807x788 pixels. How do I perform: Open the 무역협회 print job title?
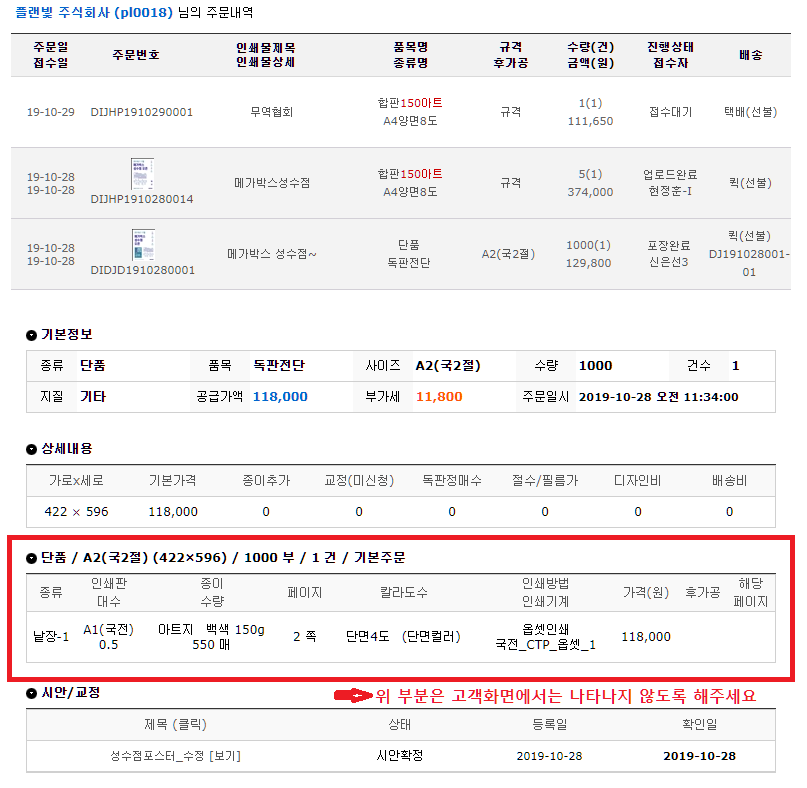click(271, 112)
